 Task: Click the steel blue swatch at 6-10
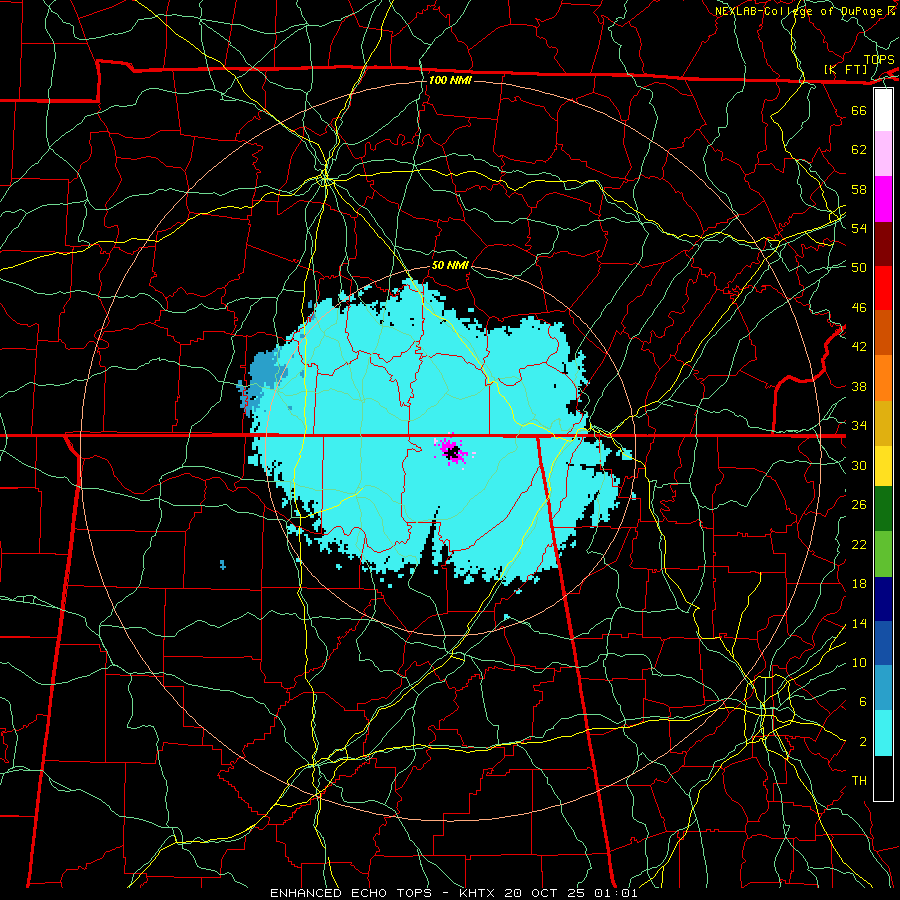click(x=883, y=688)
